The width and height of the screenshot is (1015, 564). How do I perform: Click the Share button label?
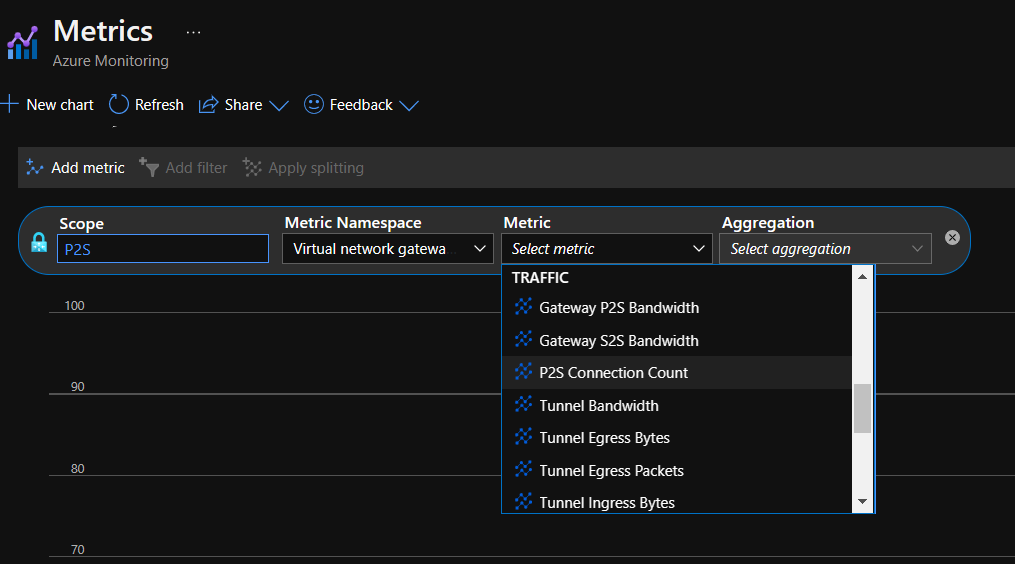[243, 105]
